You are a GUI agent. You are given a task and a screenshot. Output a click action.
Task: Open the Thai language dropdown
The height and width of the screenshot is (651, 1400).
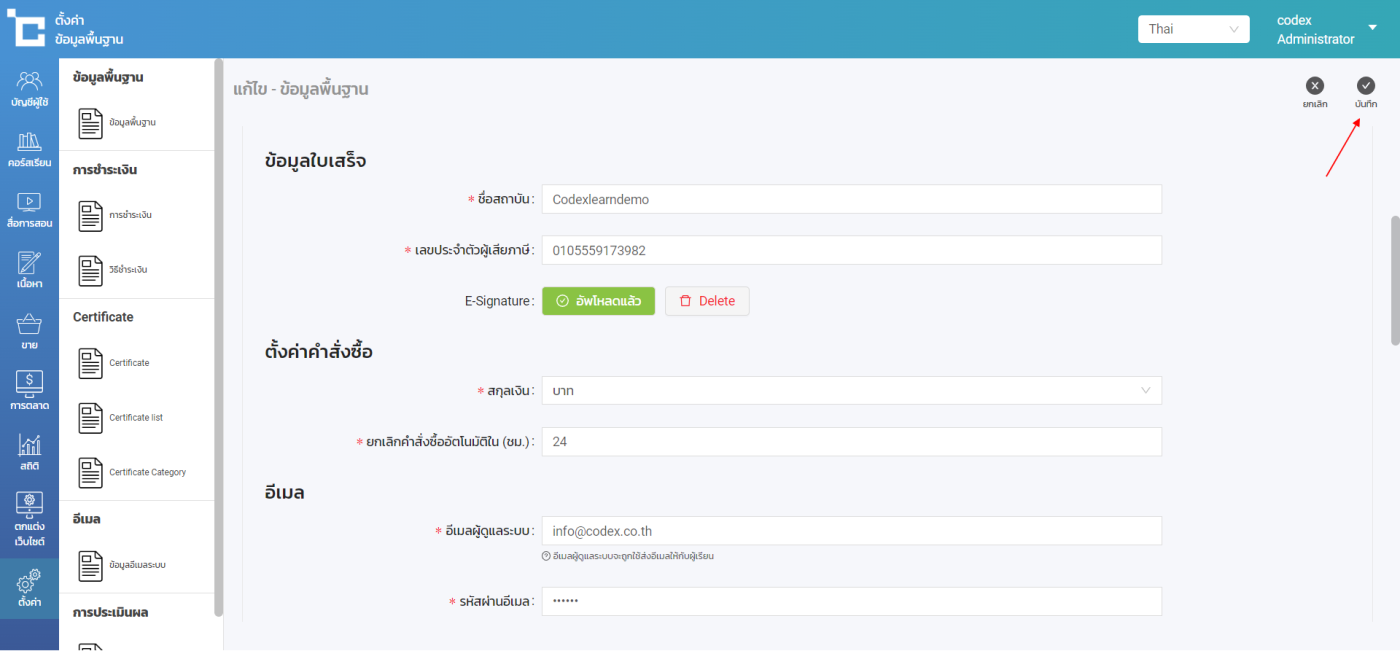pyautogui.click(x=1193, y=29)
